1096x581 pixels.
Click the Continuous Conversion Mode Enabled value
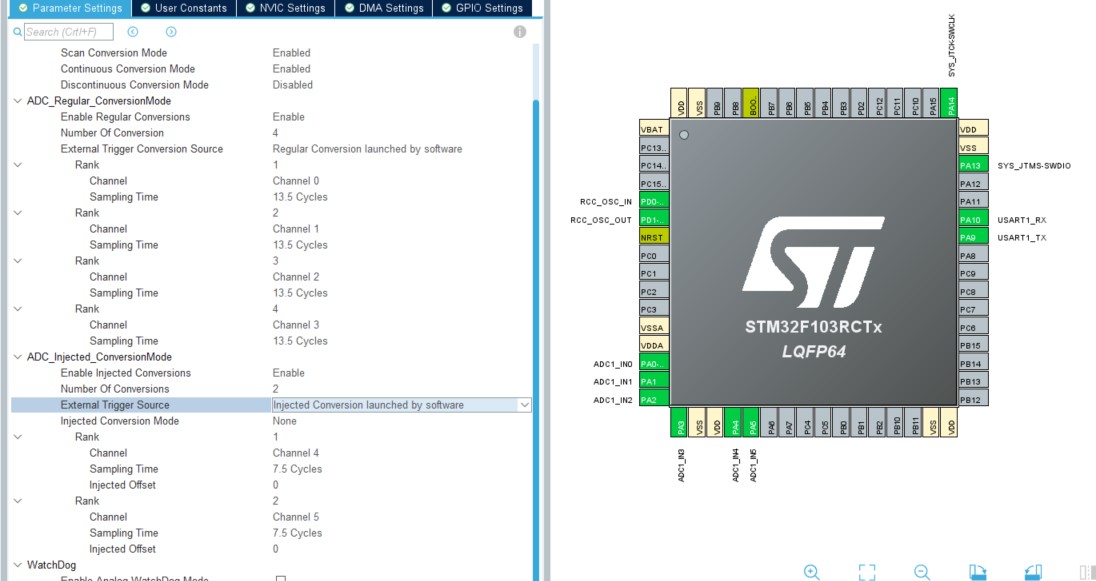(x=291, y=69)
